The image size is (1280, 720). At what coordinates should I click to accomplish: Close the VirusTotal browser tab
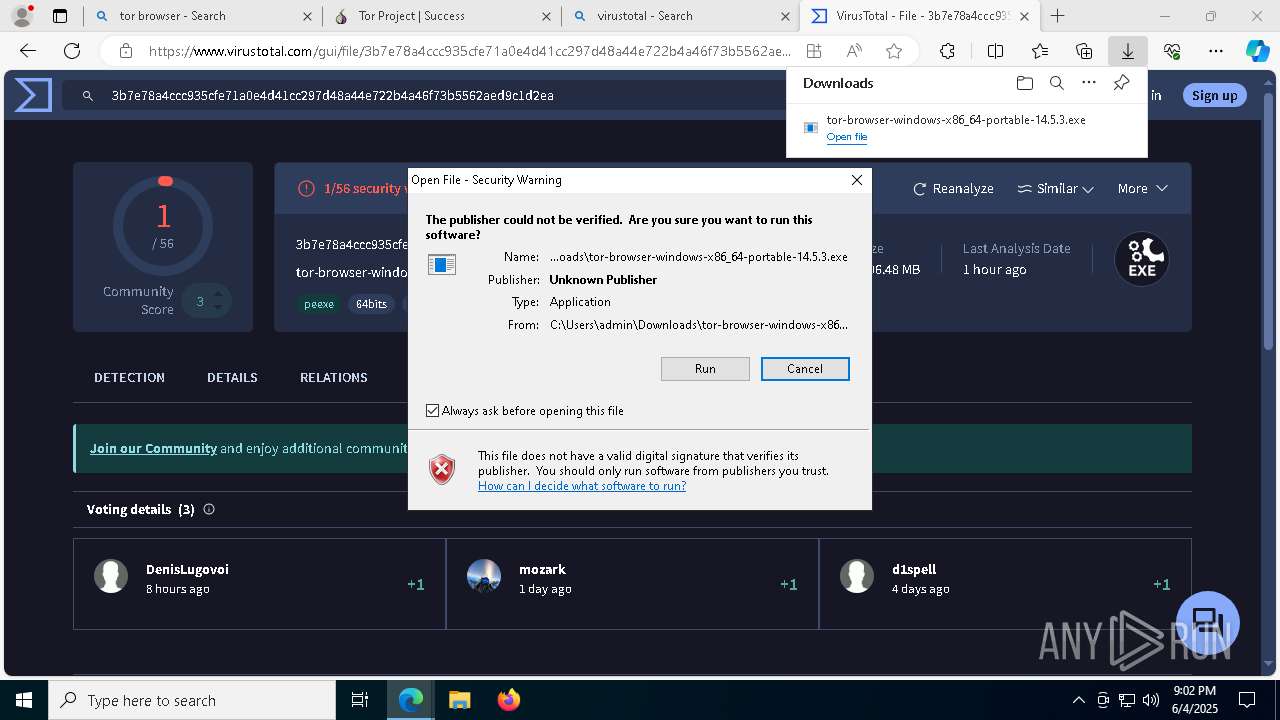pos(1024,16)
